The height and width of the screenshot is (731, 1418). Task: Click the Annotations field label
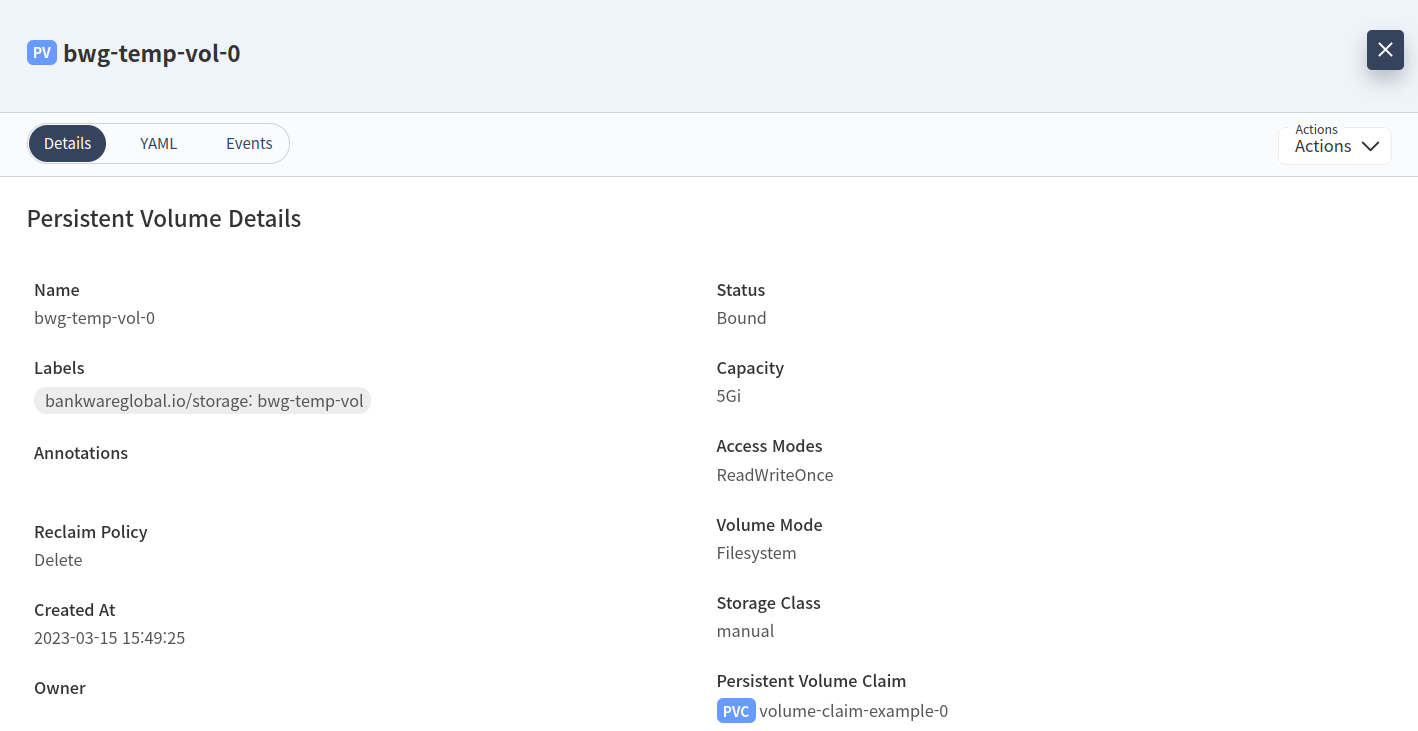point(81,453)
